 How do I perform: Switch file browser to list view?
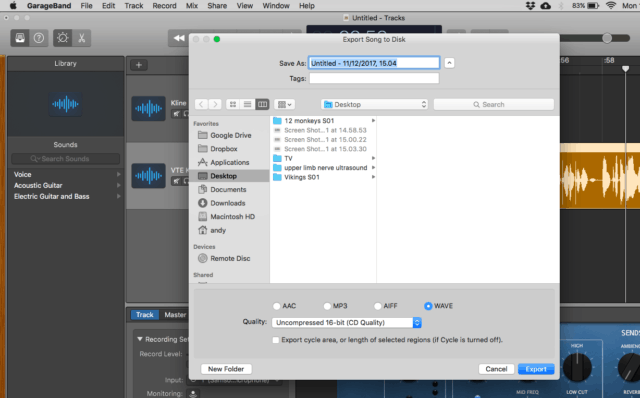[x=247, y=105]
